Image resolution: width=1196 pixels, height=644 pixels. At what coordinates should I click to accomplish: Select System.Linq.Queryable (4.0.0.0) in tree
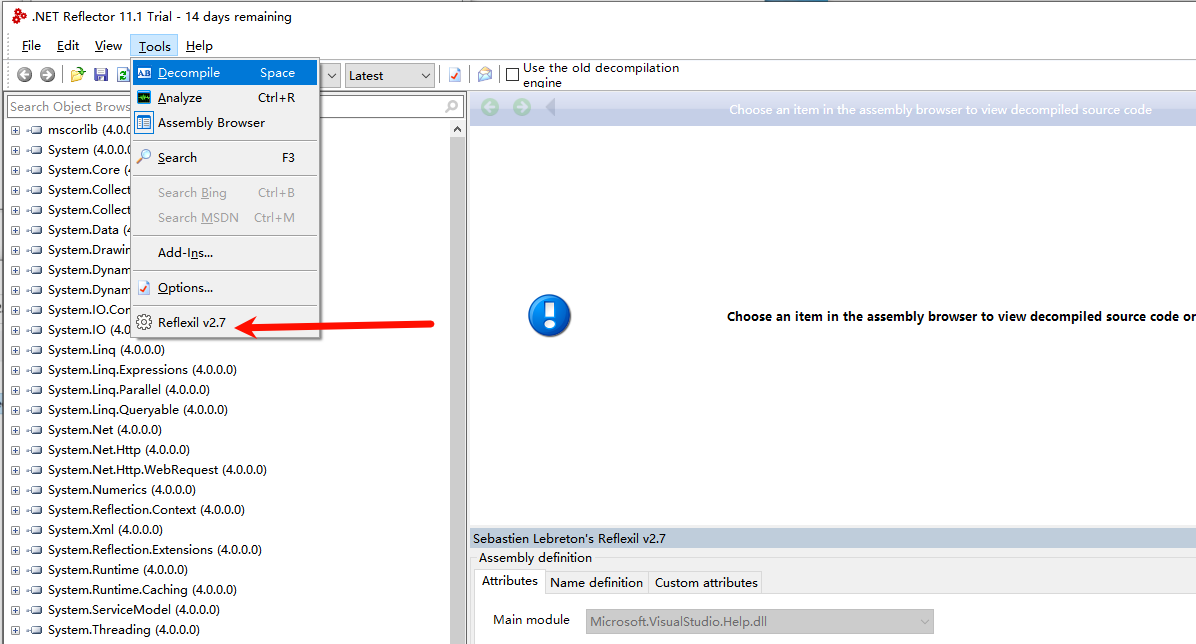138,410
